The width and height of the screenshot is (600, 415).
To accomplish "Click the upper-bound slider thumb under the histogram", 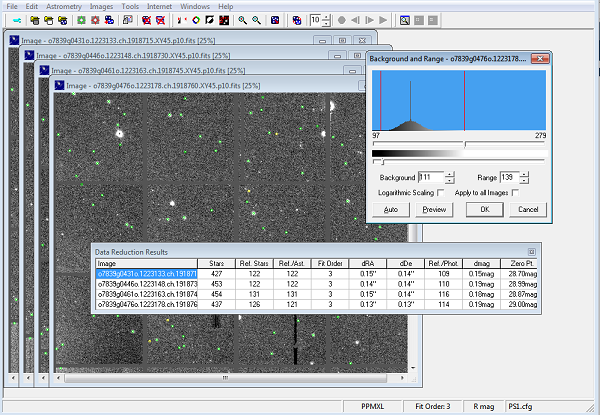I will pyautogui.click(x=465, y=145).
